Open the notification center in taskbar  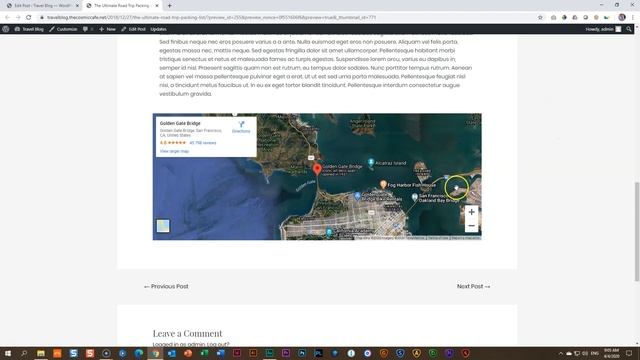click(629, 353)
